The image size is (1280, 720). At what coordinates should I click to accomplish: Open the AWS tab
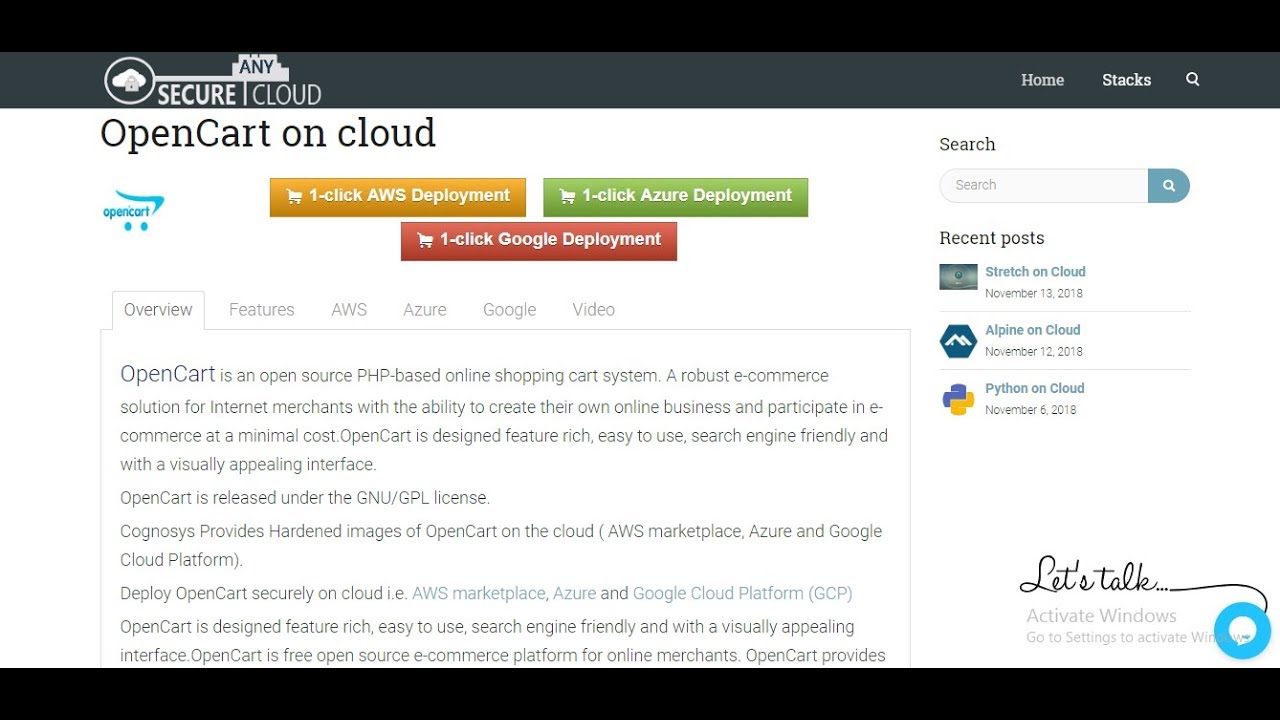349,310
